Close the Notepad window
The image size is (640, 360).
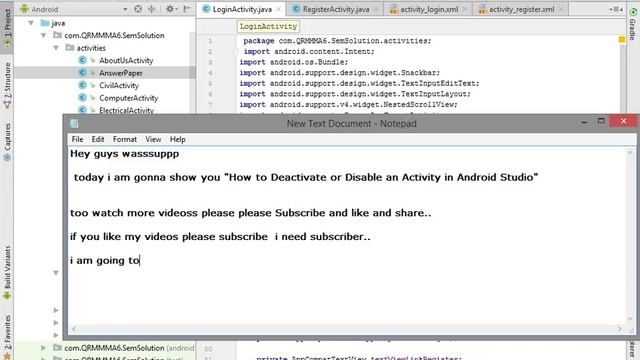point(623,121)
